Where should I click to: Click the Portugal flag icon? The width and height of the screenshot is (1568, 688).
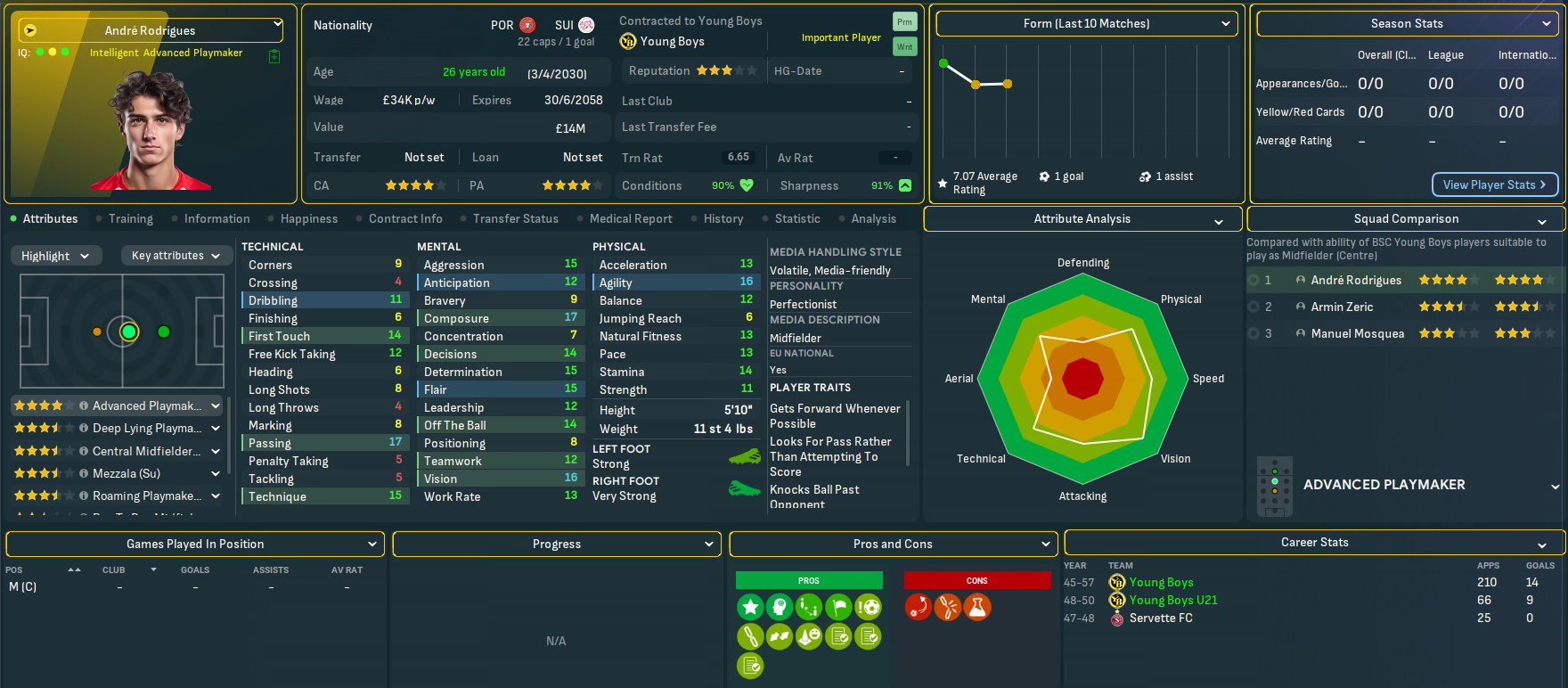[x=527, y=25]
